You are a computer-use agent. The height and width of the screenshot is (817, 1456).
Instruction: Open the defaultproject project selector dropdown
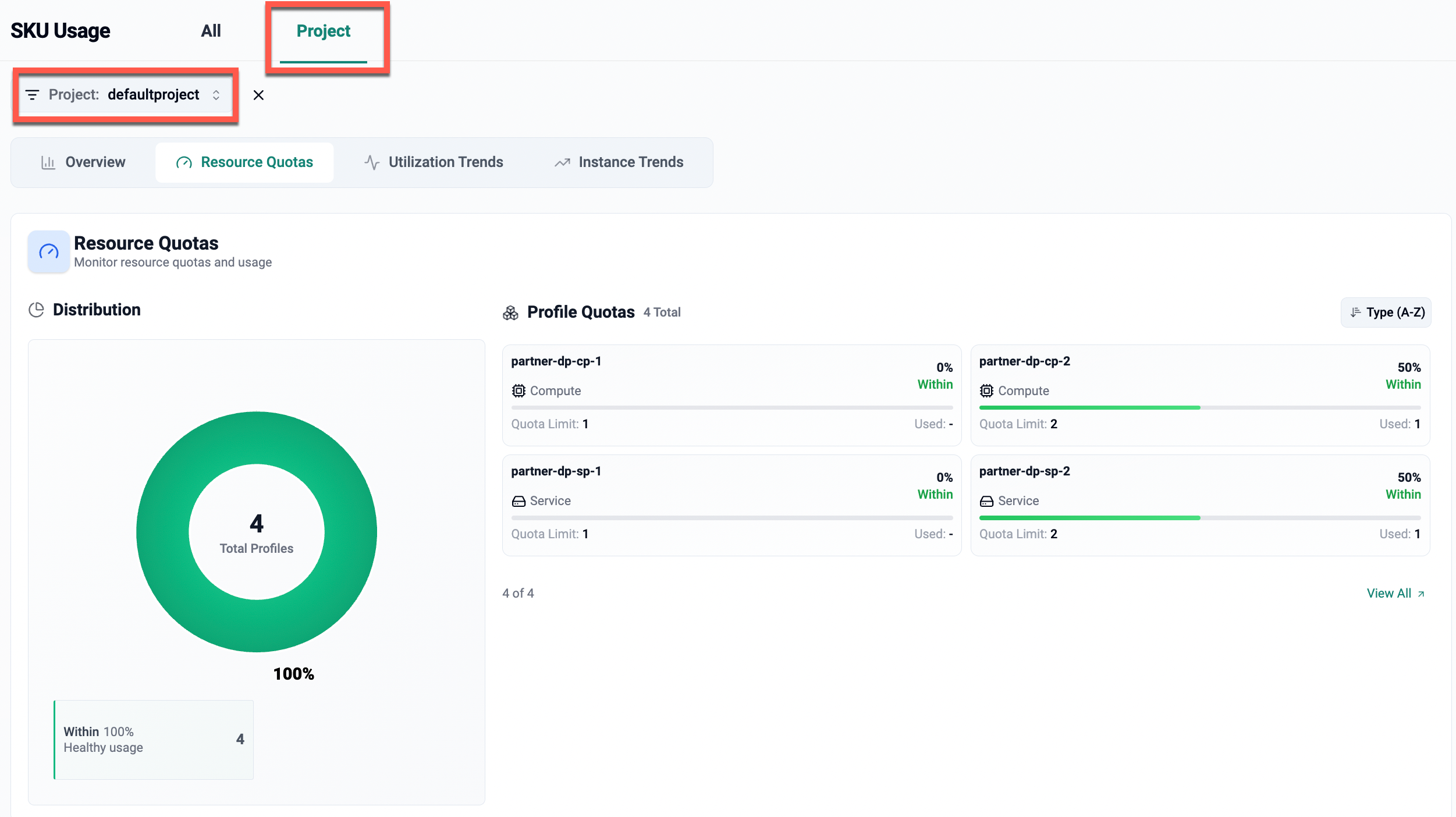point(154,95)
